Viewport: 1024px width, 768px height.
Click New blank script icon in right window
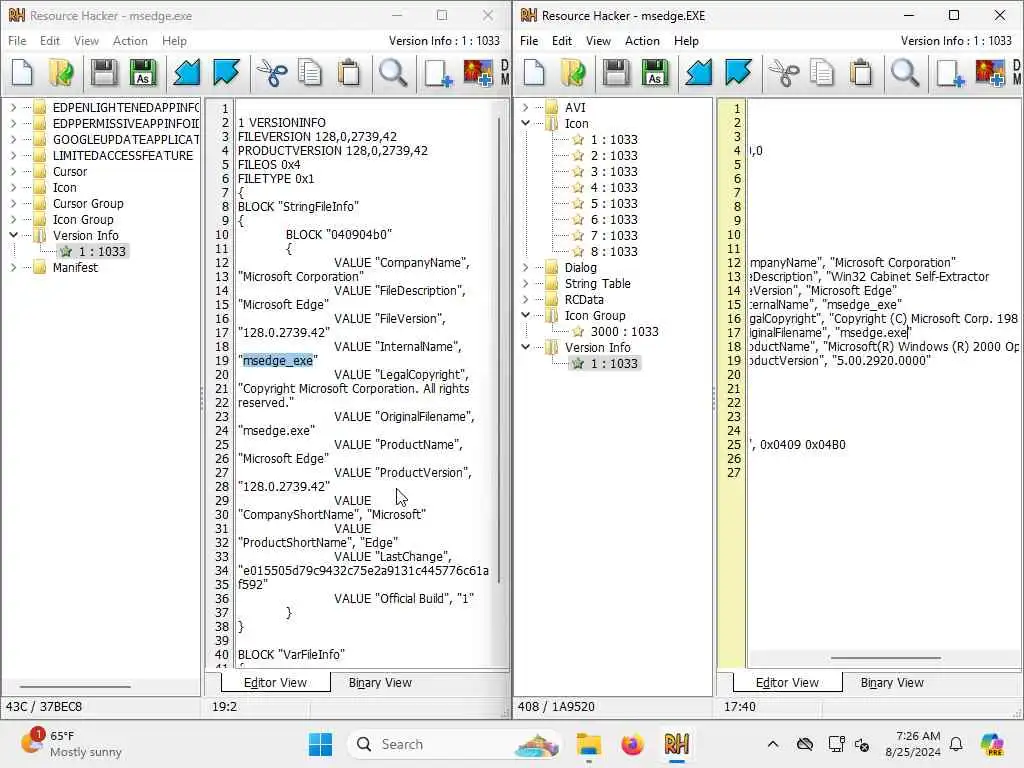(x=534, y=72)
